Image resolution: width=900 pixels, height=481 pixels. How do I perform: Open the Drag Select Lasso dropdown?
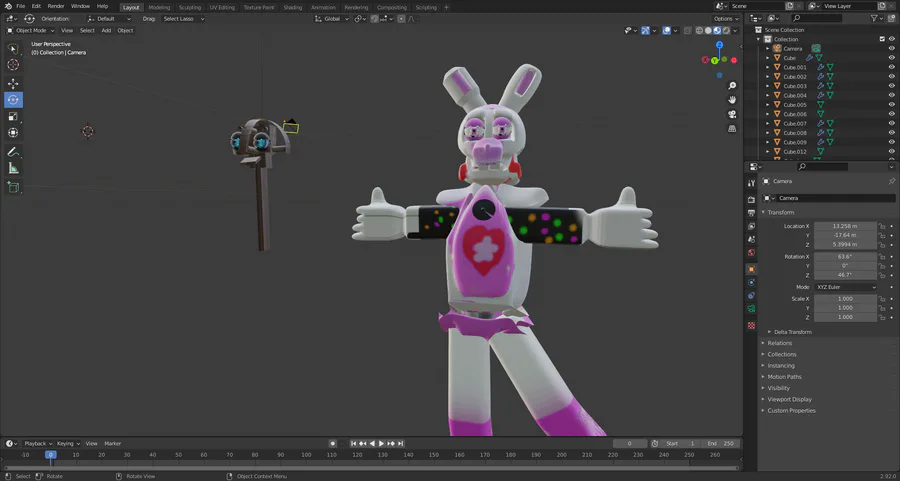pos(184,19)
